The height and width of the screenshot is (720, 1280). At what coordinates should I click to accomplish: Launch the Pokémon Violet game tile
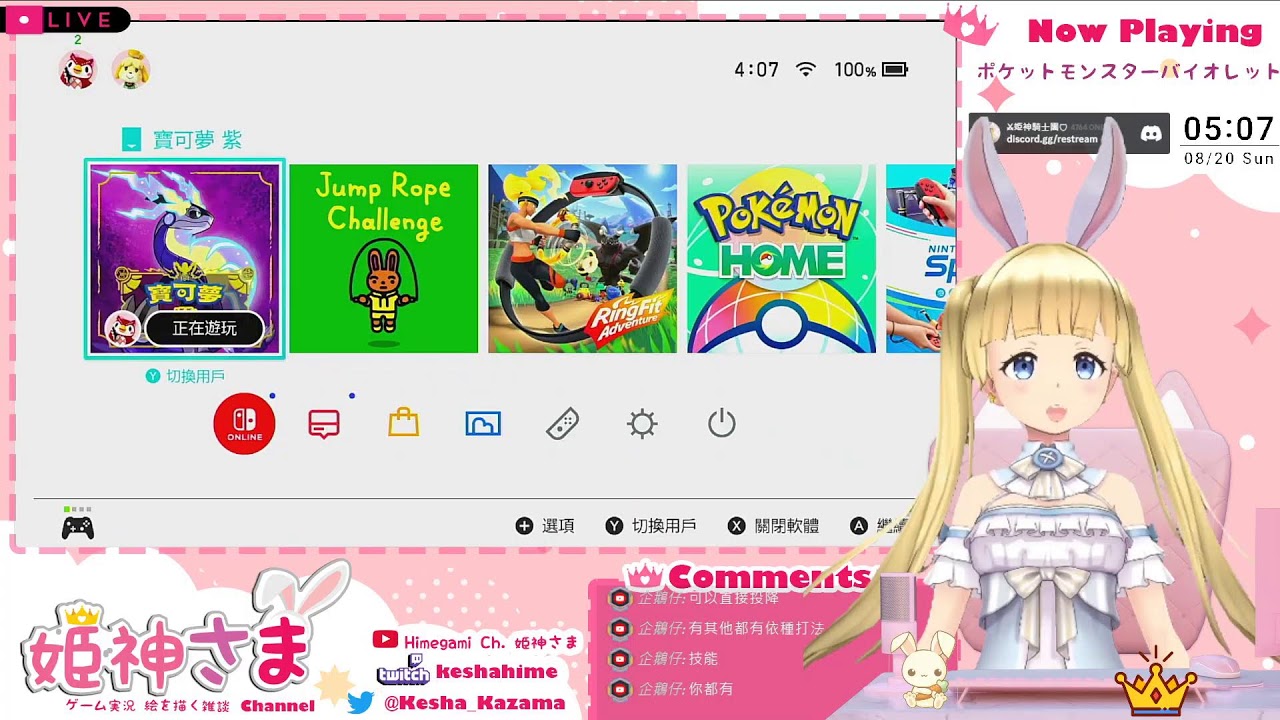(185, 258)
